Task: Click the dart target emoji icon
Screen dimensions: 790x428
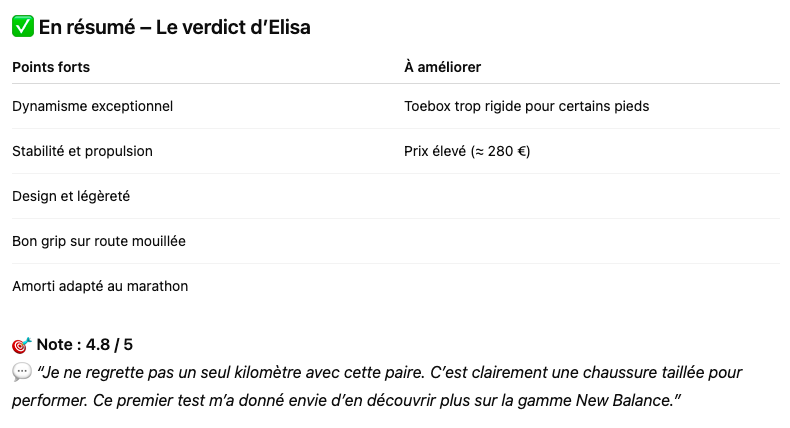Action: pos(22,345)
